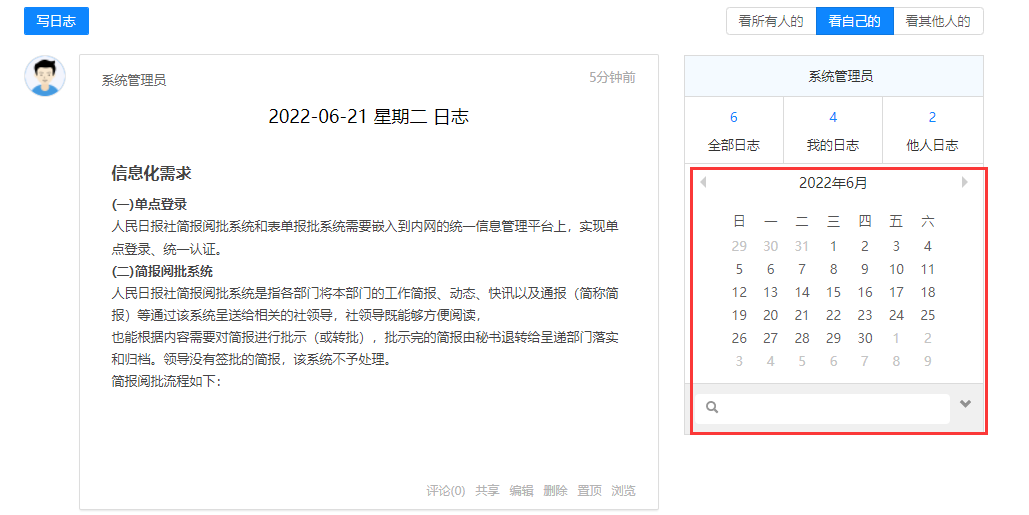Image resolution: width=1029 pixels, height=515 pixels.
Task: Open the 2022年6月 month title picker
Action: pos(833,183)
